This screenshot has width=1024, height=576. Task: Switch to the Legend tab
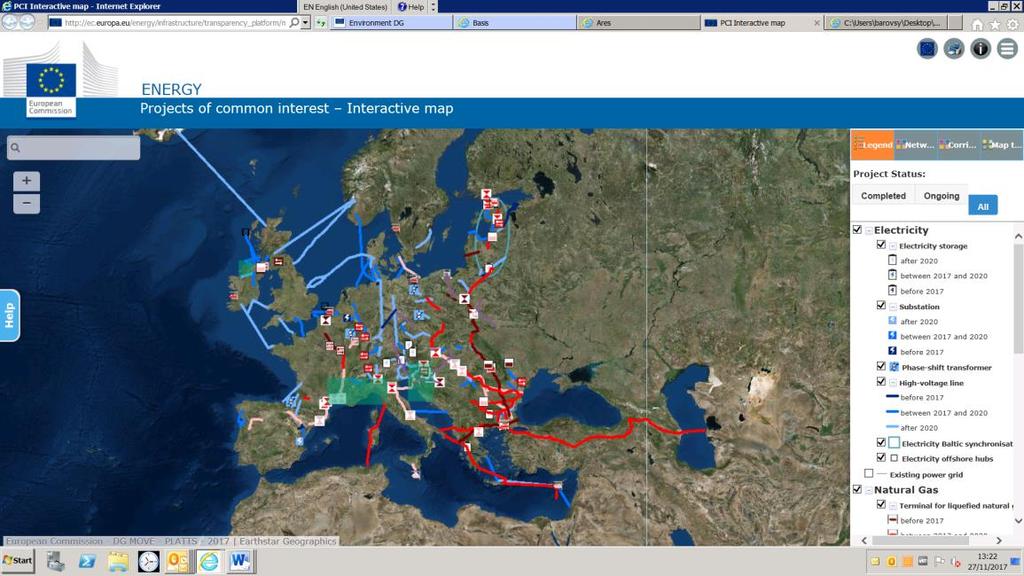tap(872, 145)
